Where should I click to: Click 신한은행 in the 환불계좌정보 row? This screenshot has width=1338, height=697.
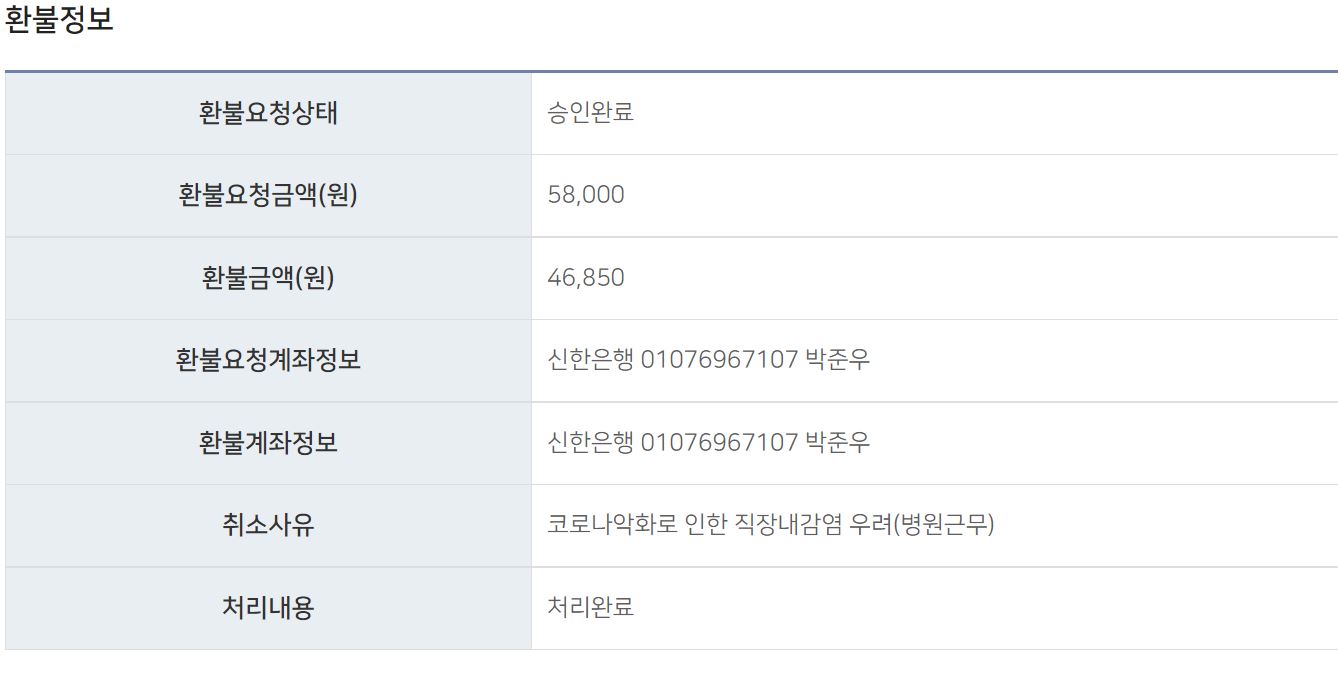click(x=590, y=443)
